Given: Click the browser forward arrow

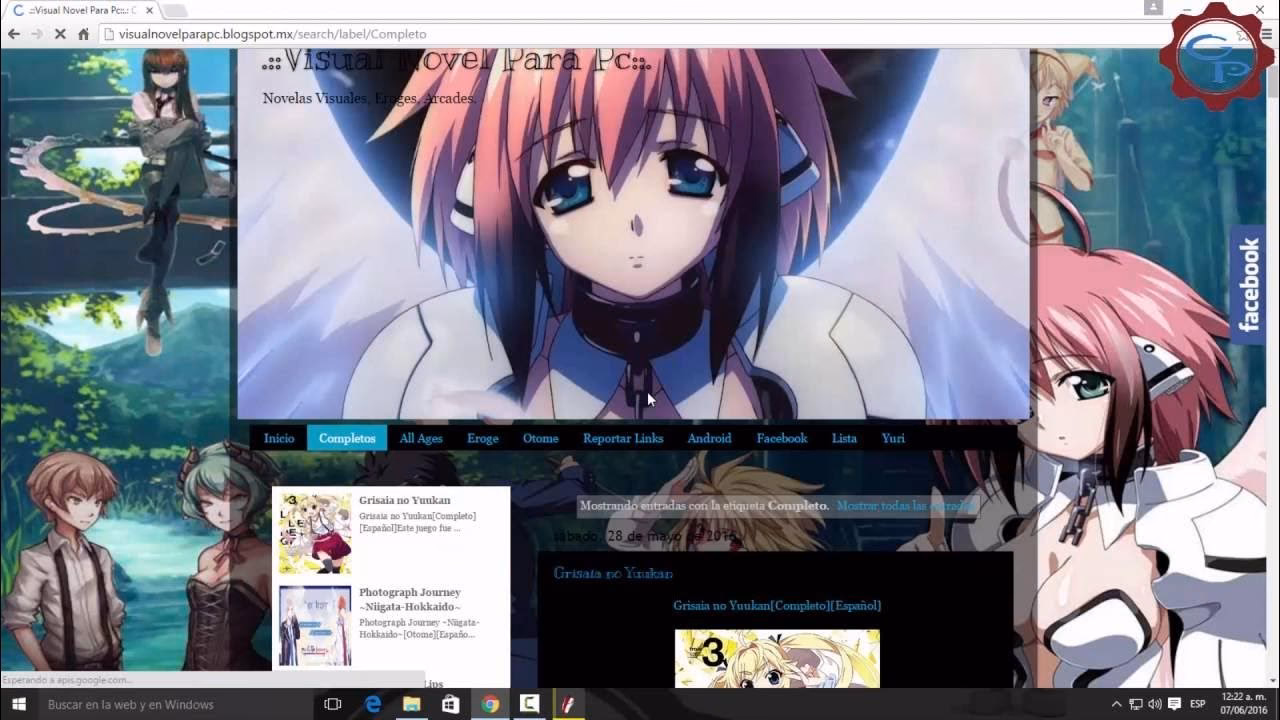Looking at the screenshot, I should pos(37,34).
